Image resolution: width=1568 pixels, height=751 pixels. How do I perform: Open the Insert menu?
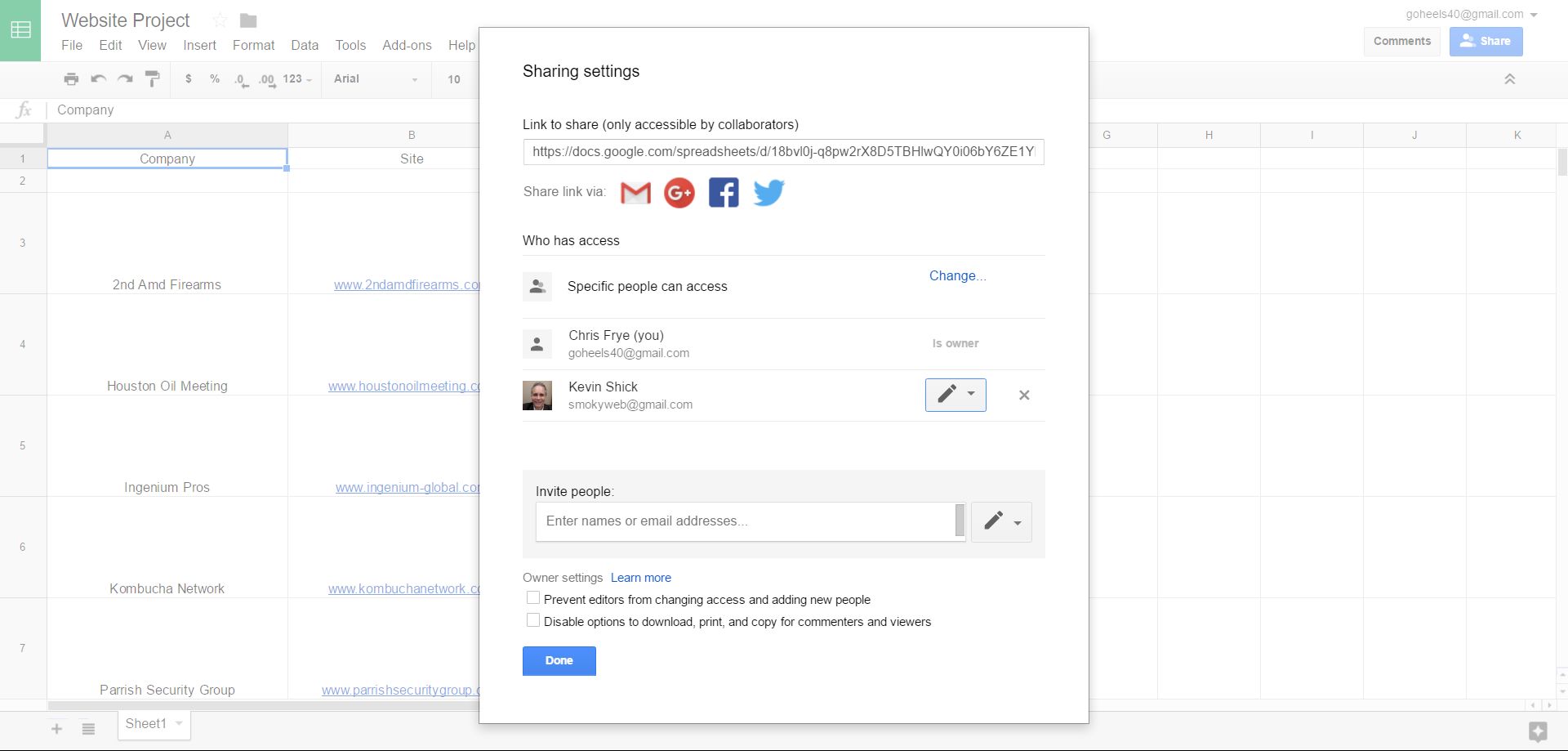[x=199, y=46]
